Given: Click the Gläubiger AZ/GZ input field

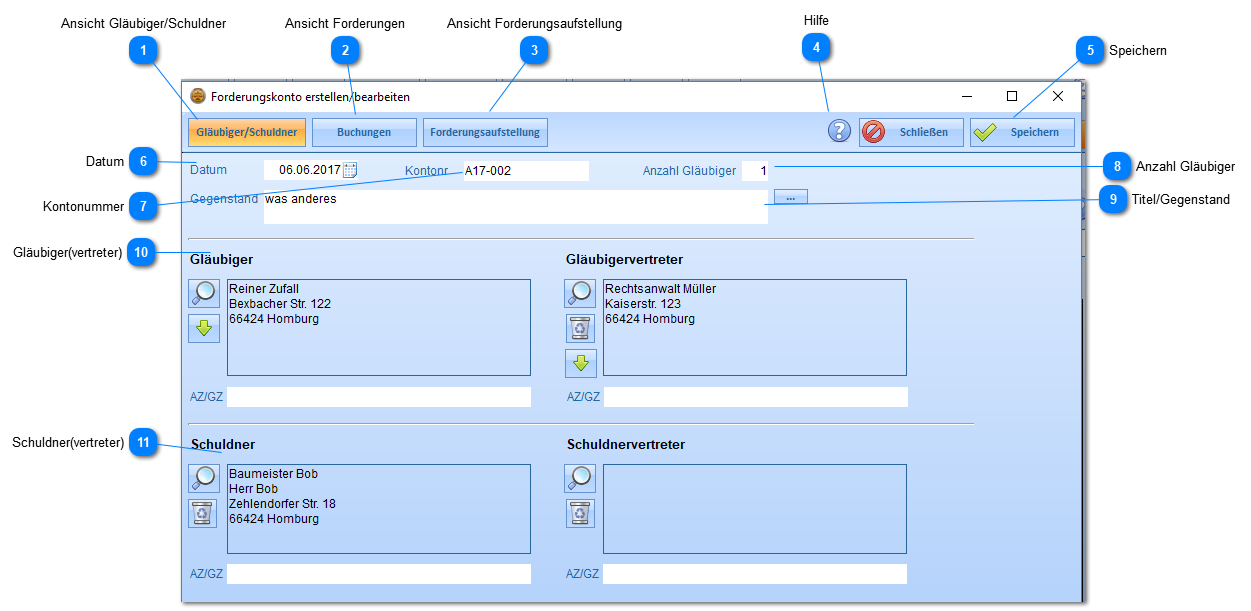Looking at the screenshot, I should [379, 397].
